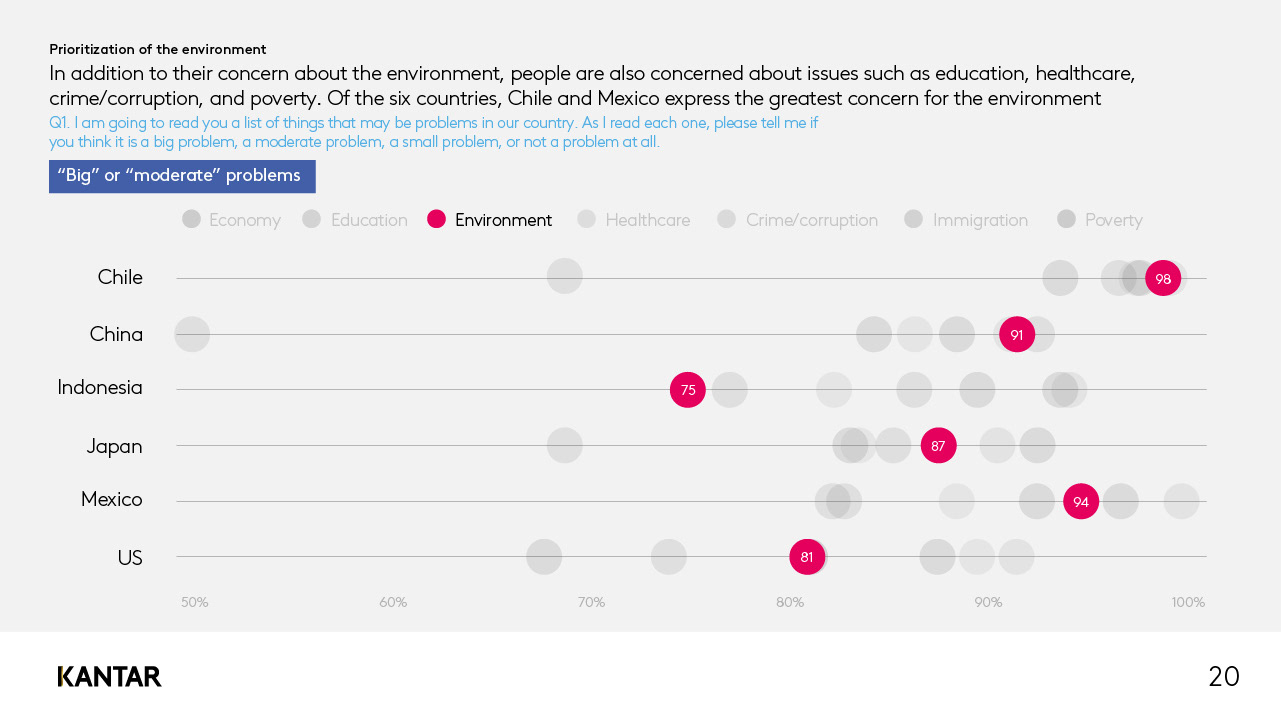Image resolution: width=1281 pixels, height=721 pixels.
Task: Toggle Crime/corruption legend item
Action: click(x=798, y=220)
